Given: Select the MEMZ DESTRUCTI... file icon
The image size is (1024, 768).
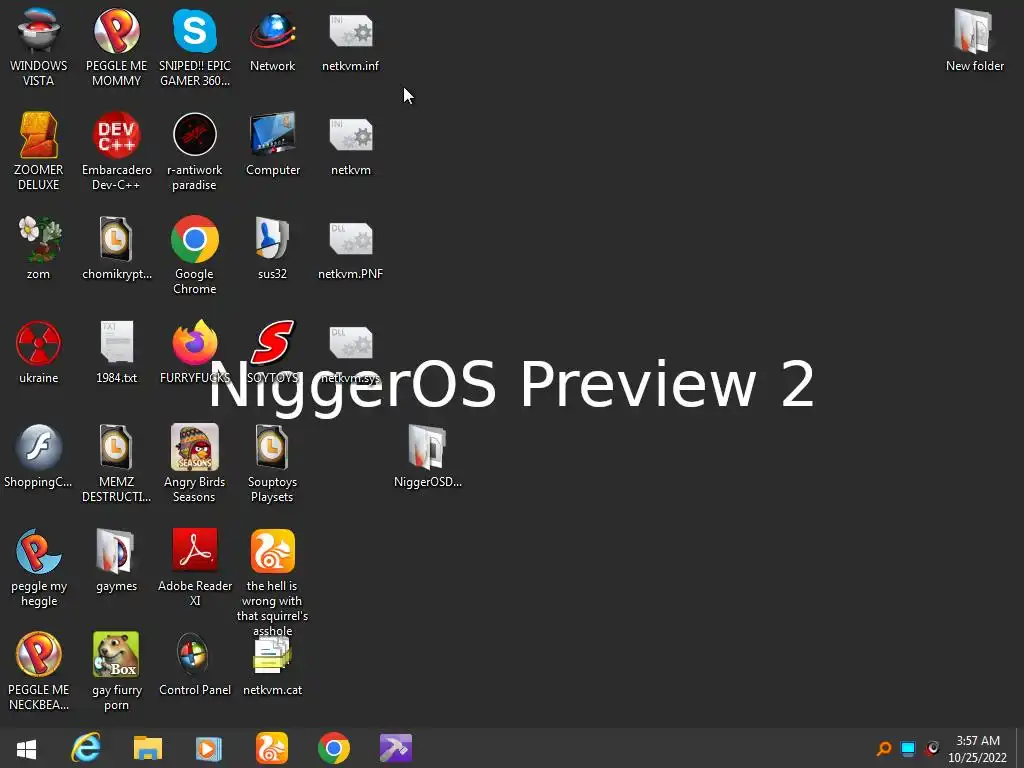Looking at the screenshot, I should [x=116, y=463].
